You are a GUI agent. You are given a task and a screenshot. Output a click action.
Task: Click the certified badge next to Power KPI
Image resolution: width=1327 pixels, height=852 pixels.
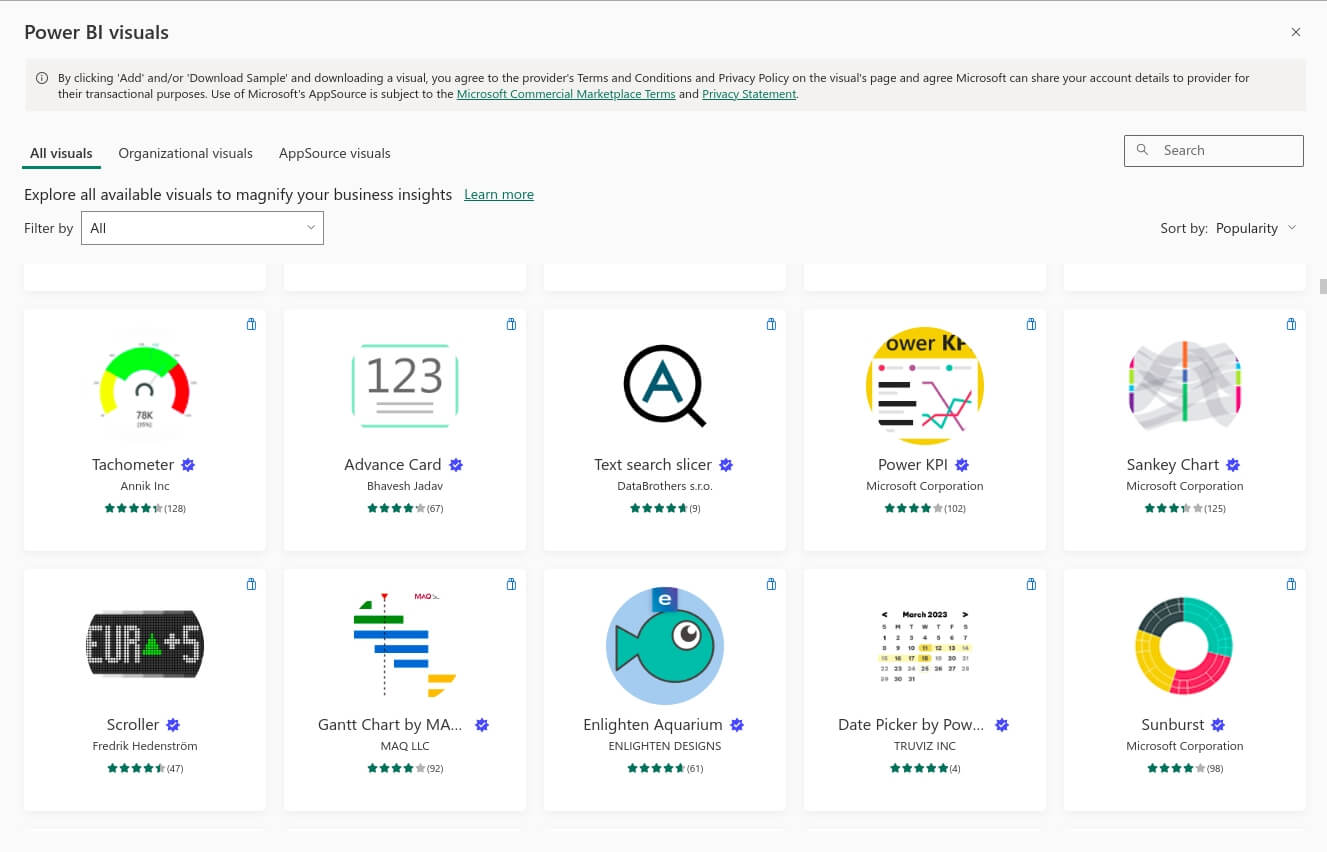pyautogui.click(x=962, y=465)
